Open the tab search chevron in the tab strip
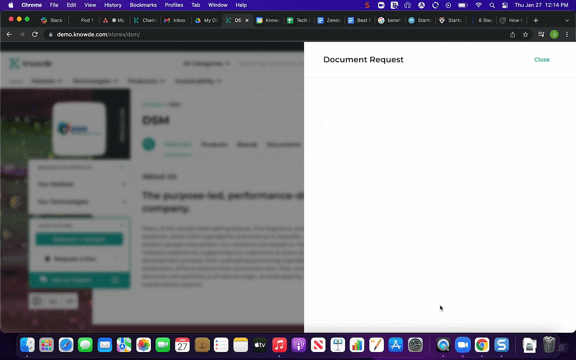Image resolution: width=576 pixels, height=360 pixels. tap(566, 20)
